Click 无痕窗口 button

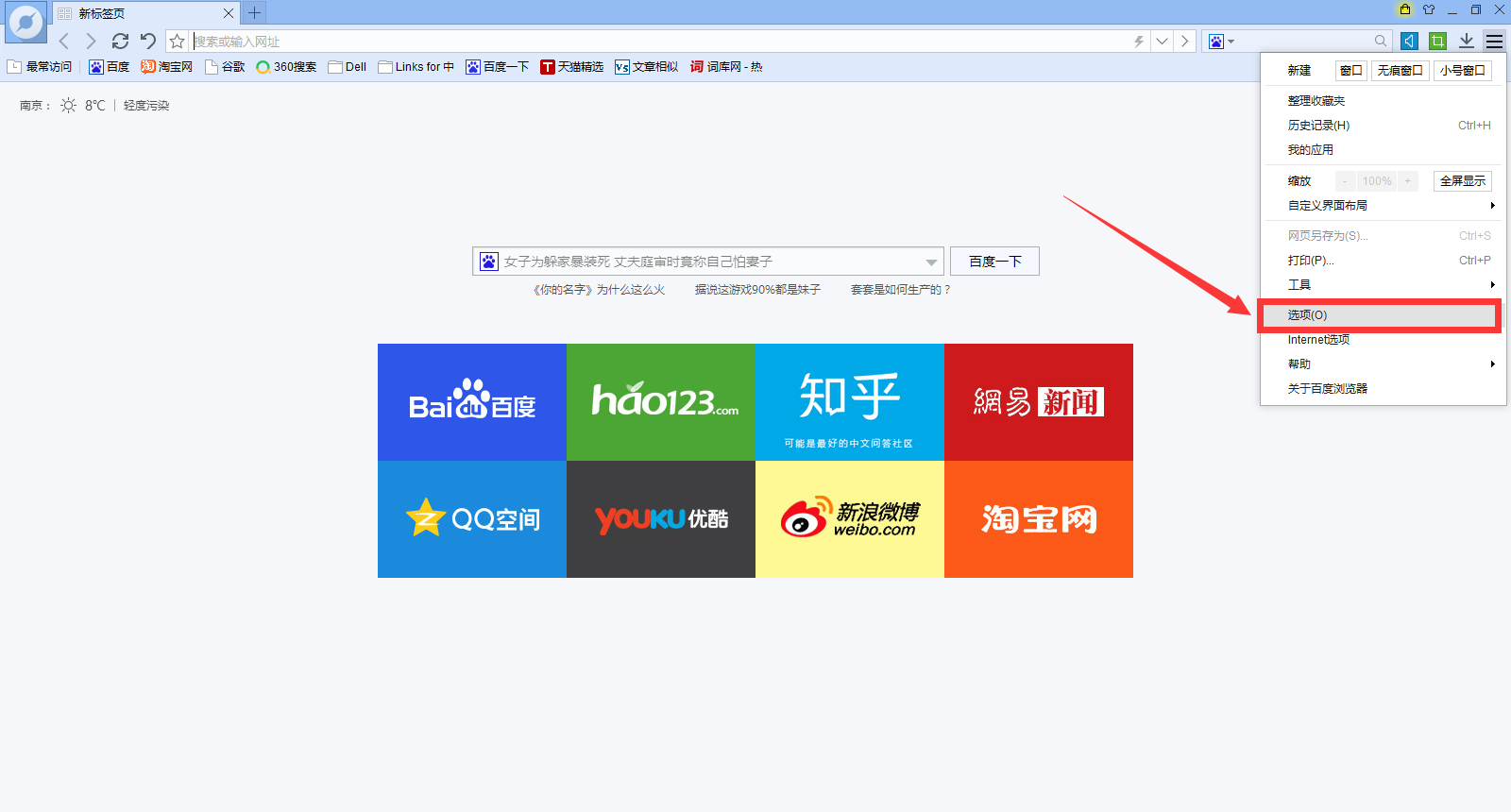pyautogui.click(x=1400, y=70)
